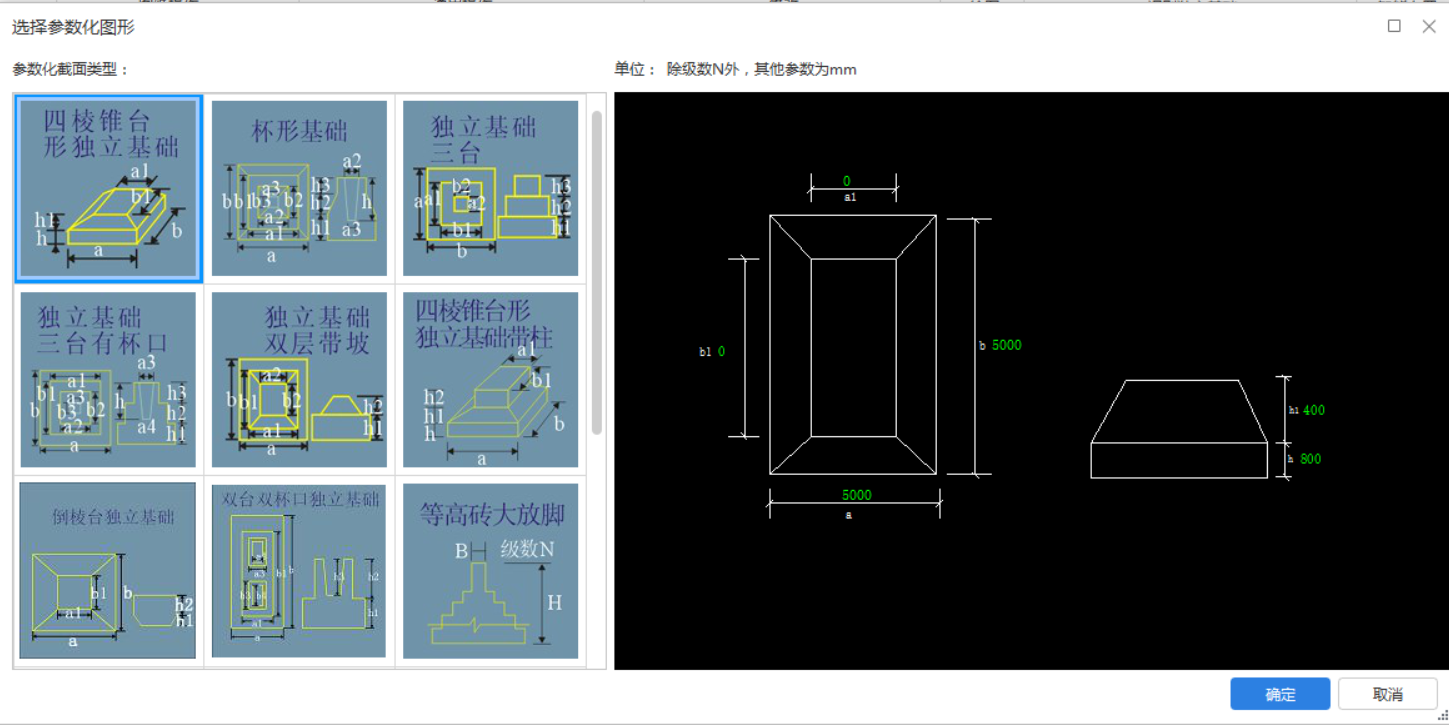Image resolution: width=1449 pixels, height=725 pixels.
Task: Select the 倒棱台独立基础 thumbnail
Action: point(108,571)
